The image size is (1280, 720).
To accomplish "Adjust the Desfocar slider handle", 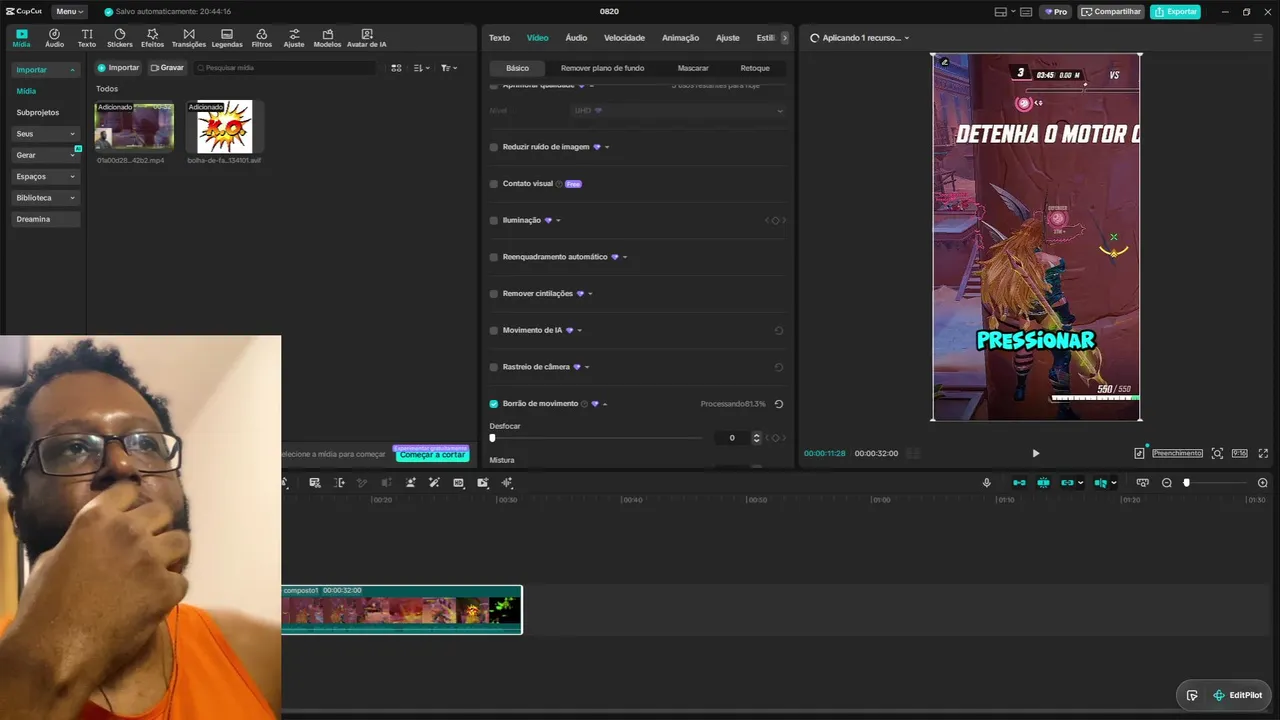I will pyautogui.click(x=492, y=438).
